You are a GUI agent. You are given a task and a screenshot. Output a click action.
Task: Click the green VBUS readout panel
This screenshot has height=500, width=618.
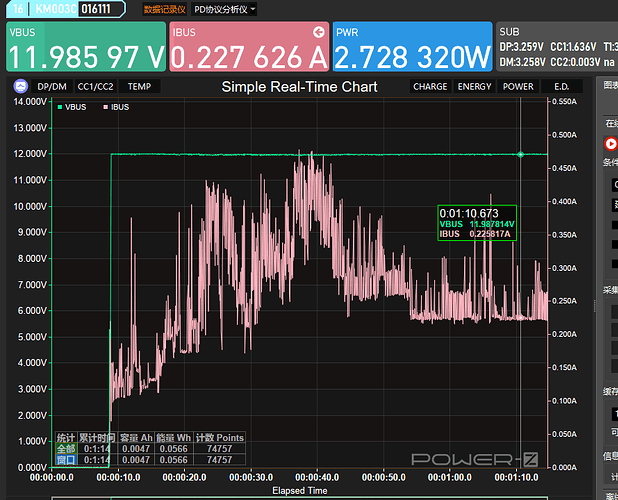pos(85,47)
